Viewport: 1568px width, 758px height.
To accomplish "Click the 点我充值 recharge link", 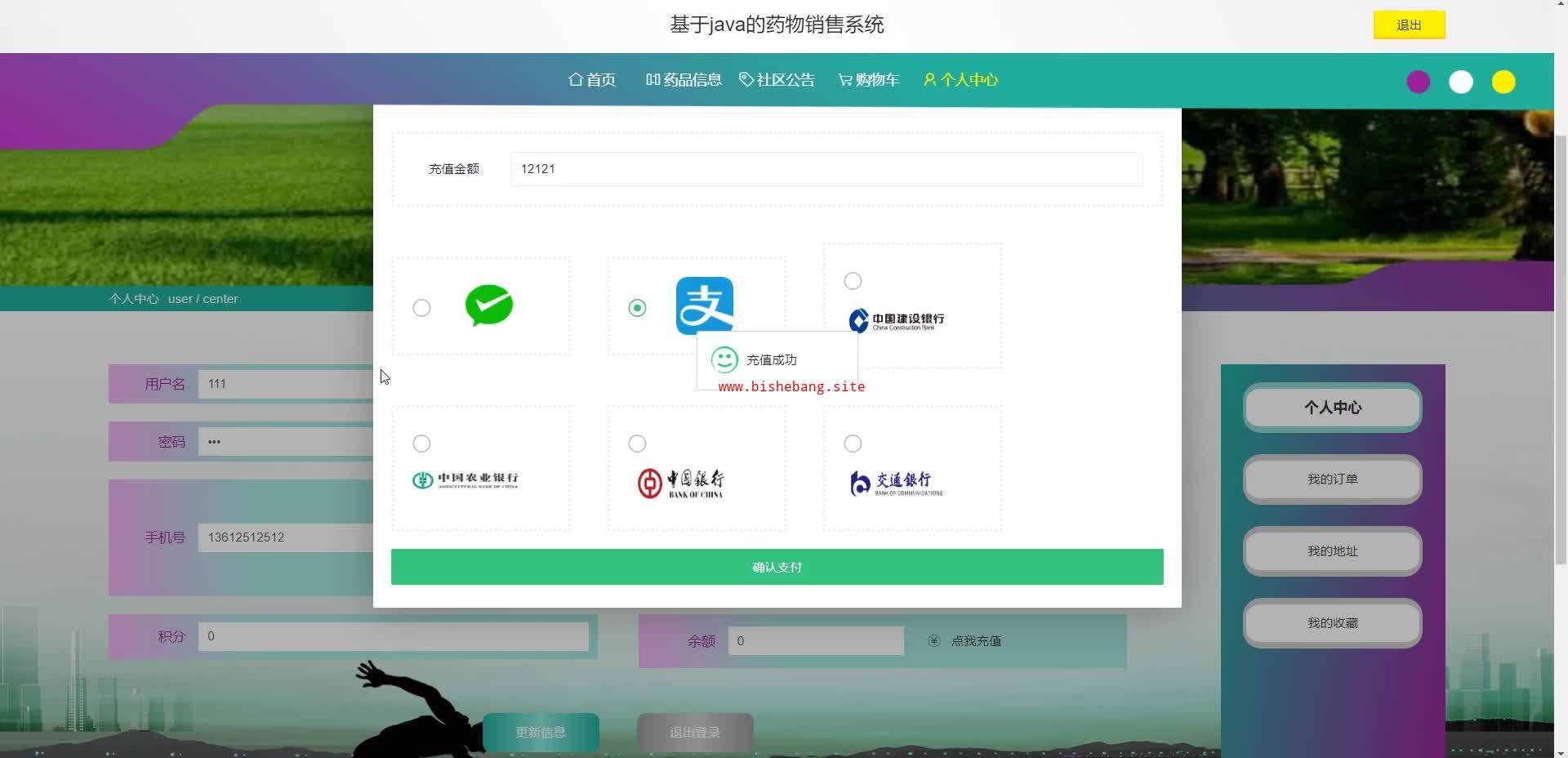I will (x=976, y=641).
